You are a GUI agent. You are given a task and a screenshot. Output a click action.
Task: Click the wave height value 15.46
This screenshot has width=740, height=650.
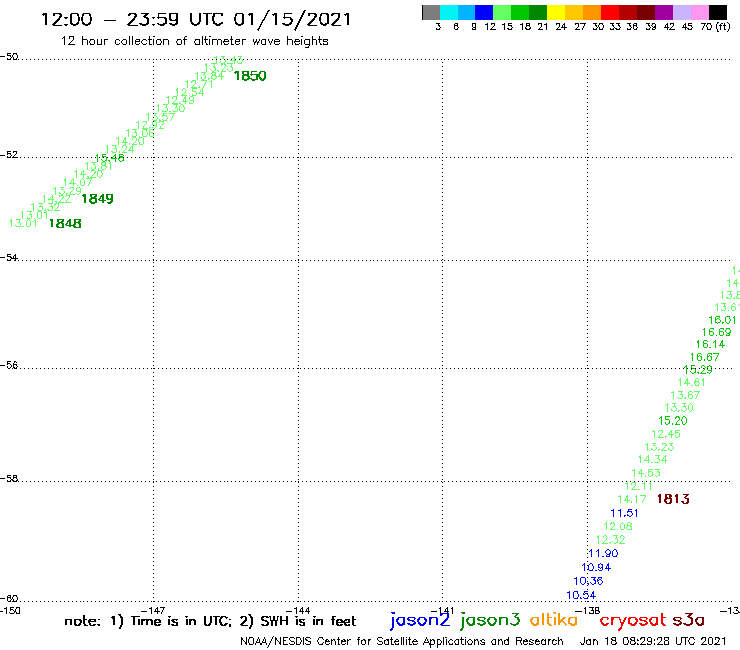(110, 158)
